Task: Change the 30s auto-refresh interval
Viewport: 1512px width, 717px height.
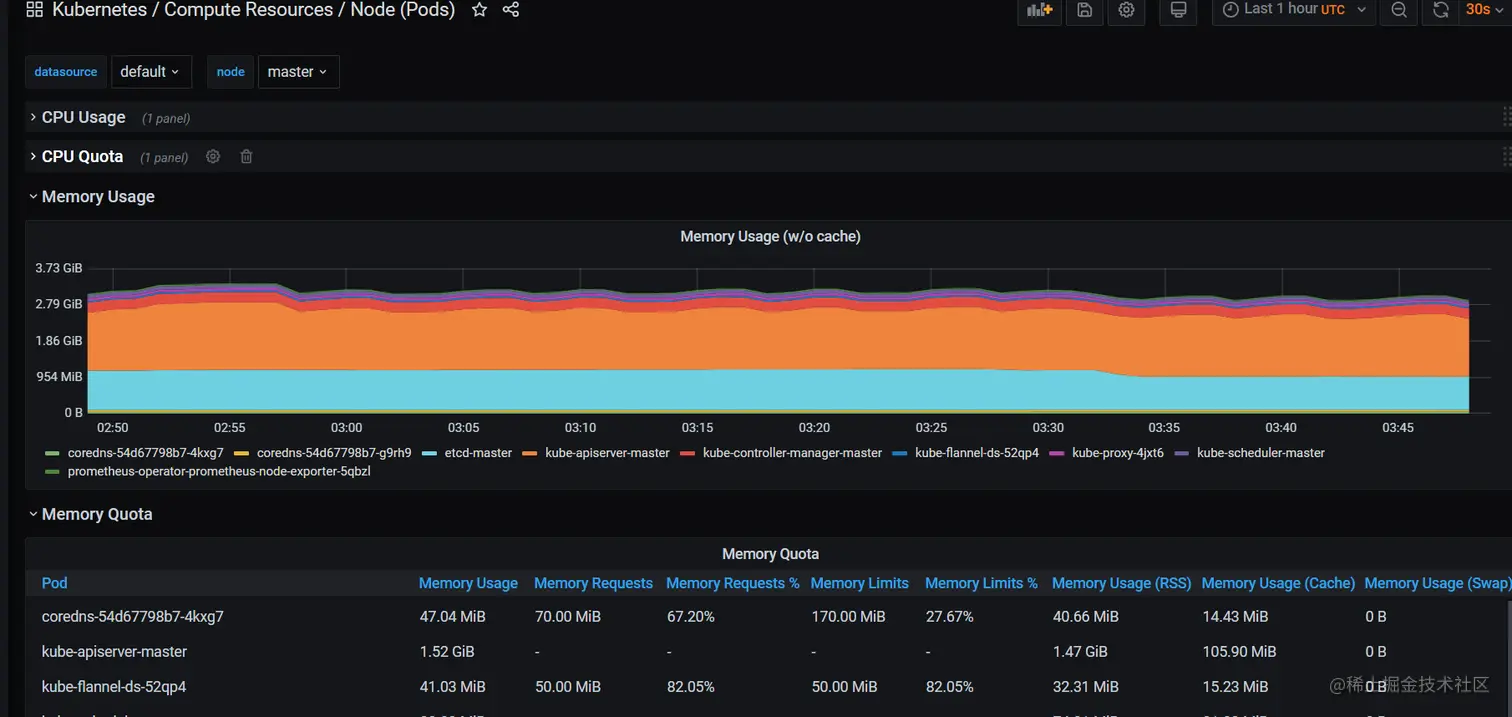Action: 1479,11
